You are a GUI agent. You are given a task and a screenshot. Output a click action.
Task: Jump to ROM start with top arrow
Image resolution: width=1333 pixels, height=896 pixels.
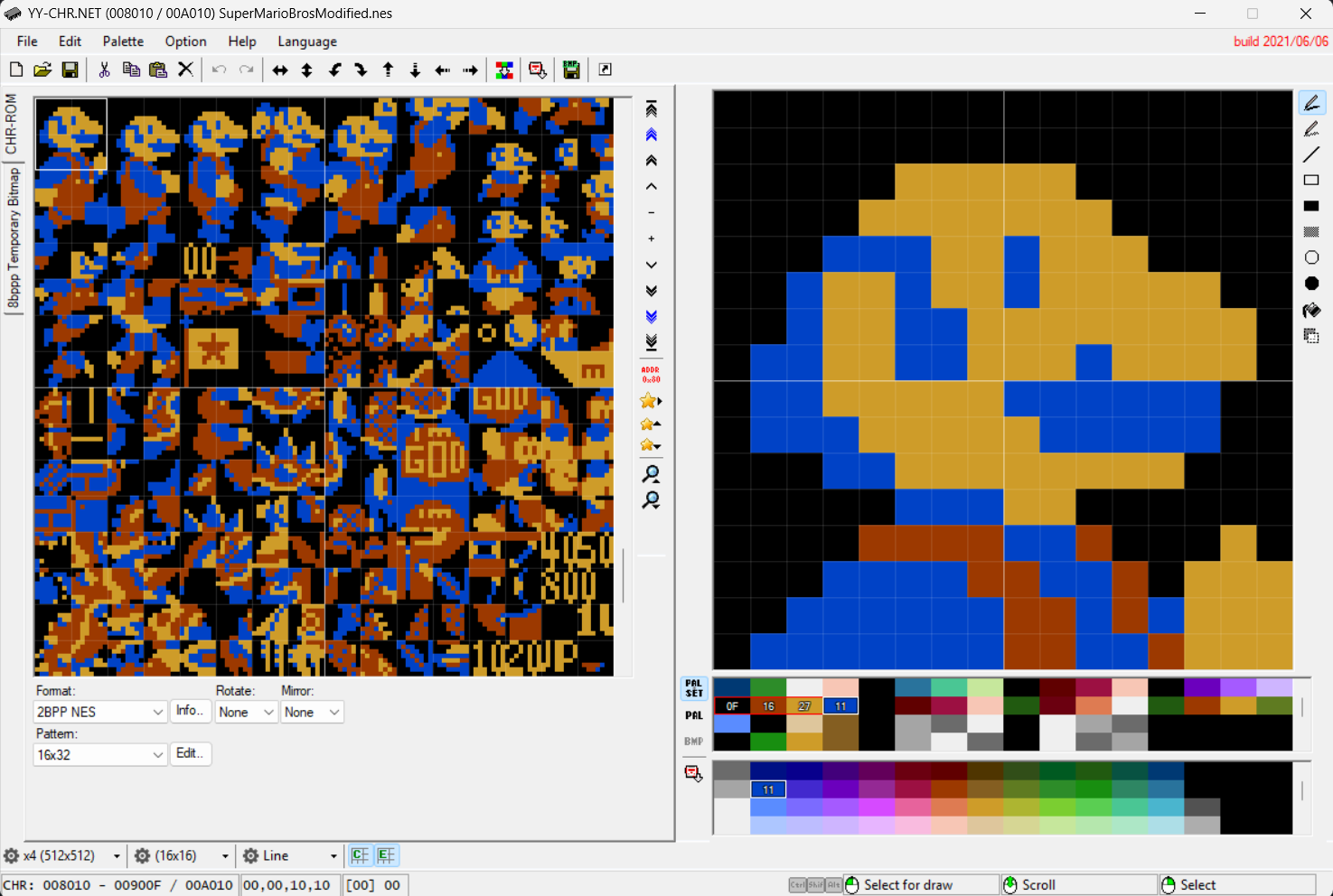(651, 109)
